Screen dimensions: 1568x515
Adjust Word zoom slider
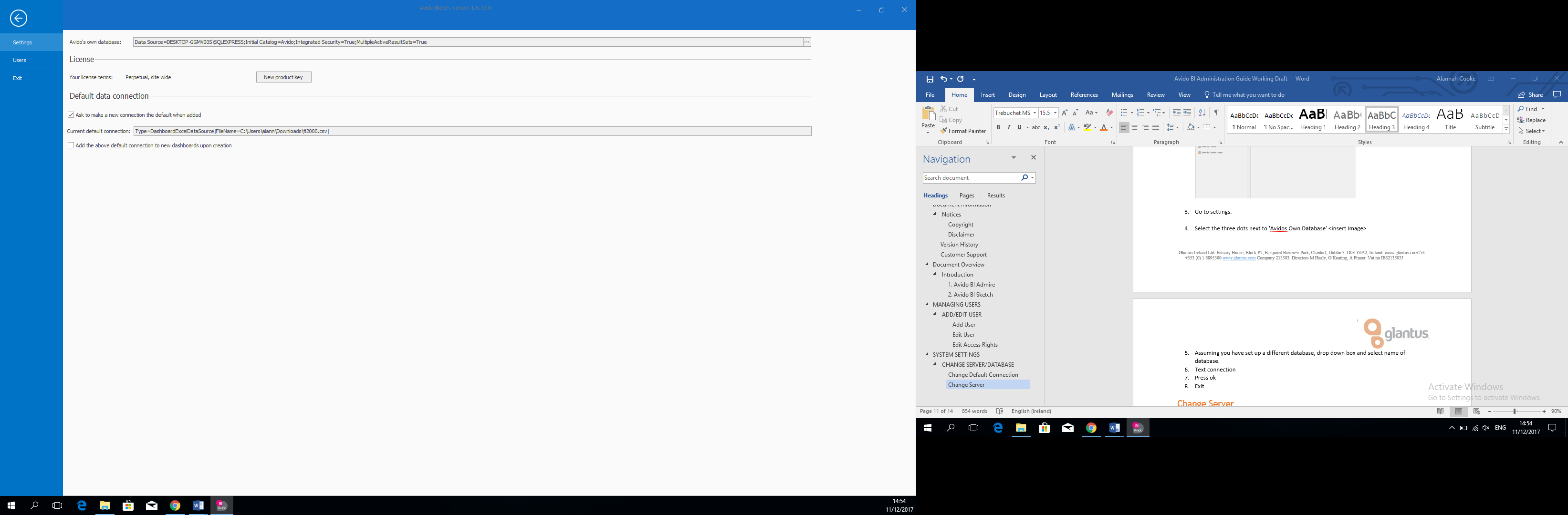[x=1515, y=412]
